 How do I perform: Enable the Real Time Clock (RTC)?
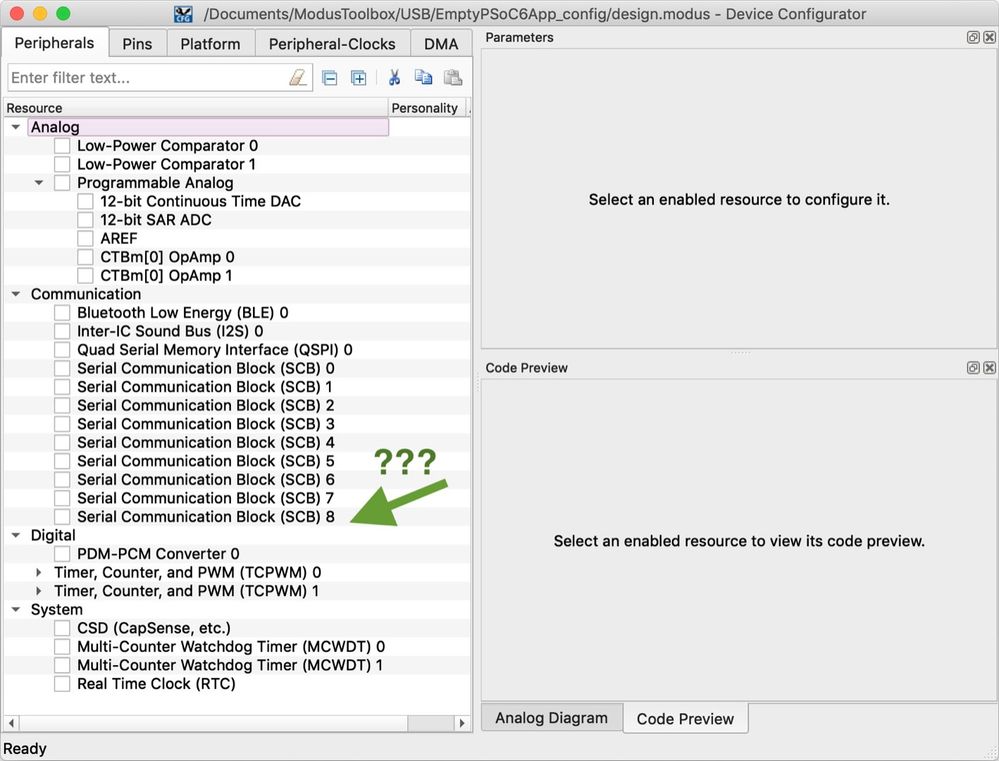(x=62, y=683)
